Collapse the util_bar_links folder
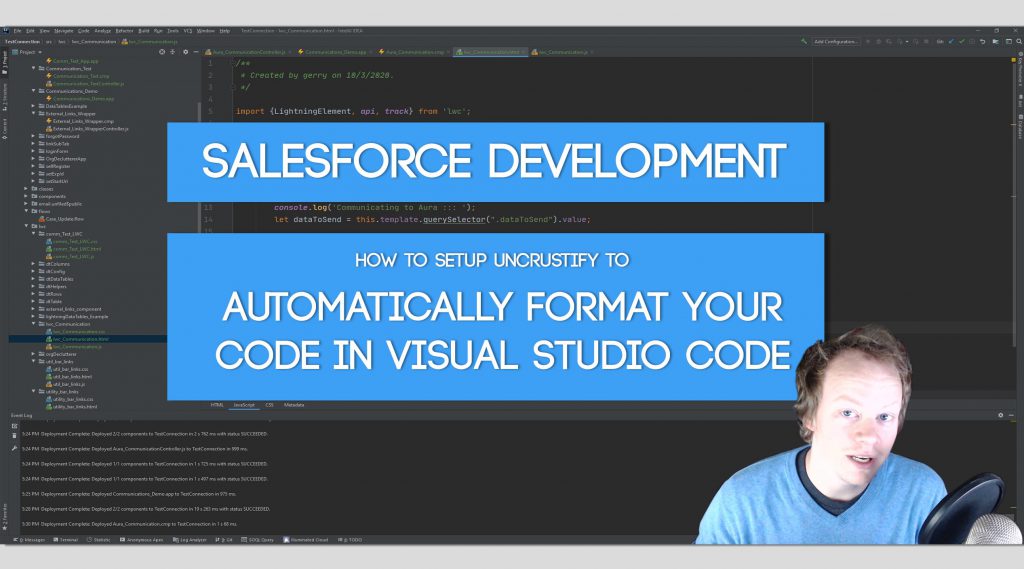Viewport: 1024px width, 569px height. [x=34, y=361]
